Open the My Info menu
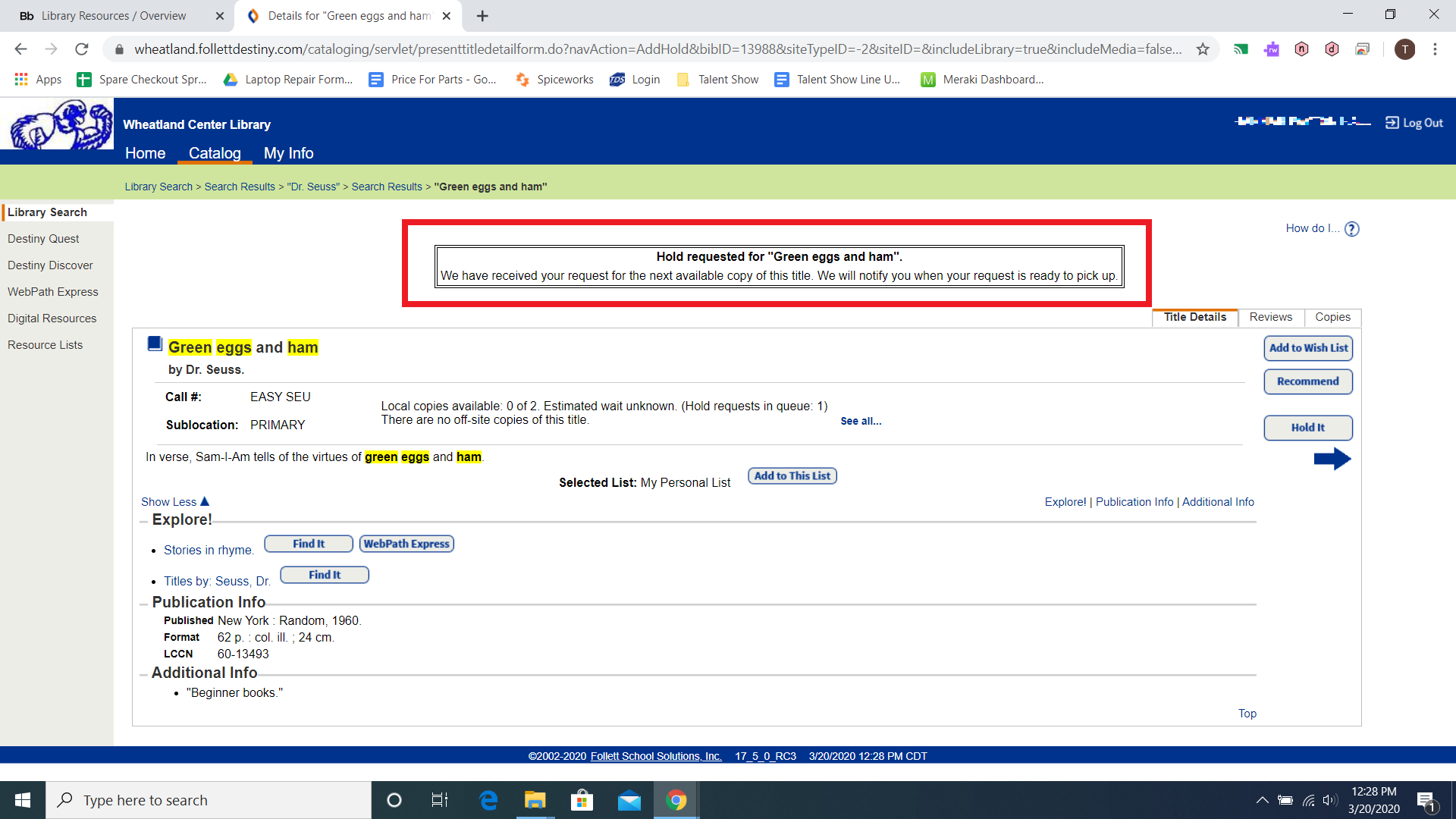The height and width of the screenshot is (819, 1456). pos(288,153)
